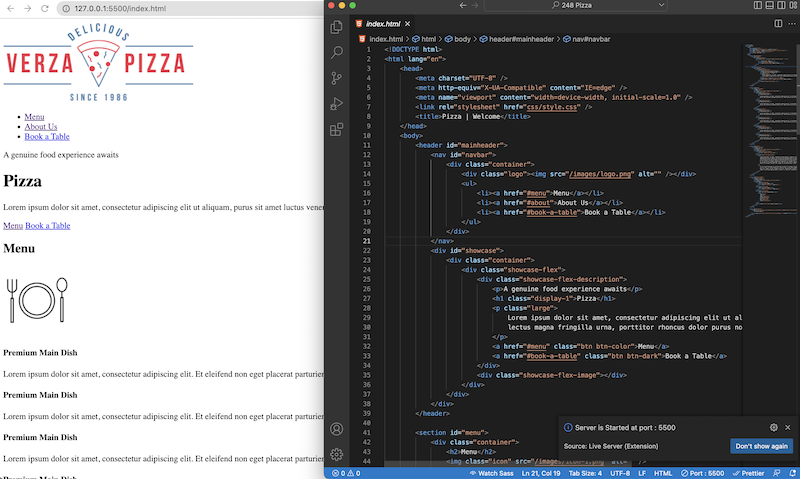Open the Extensions view
The width and height of the screenshot is (800, 479).
tap(337, 130)
